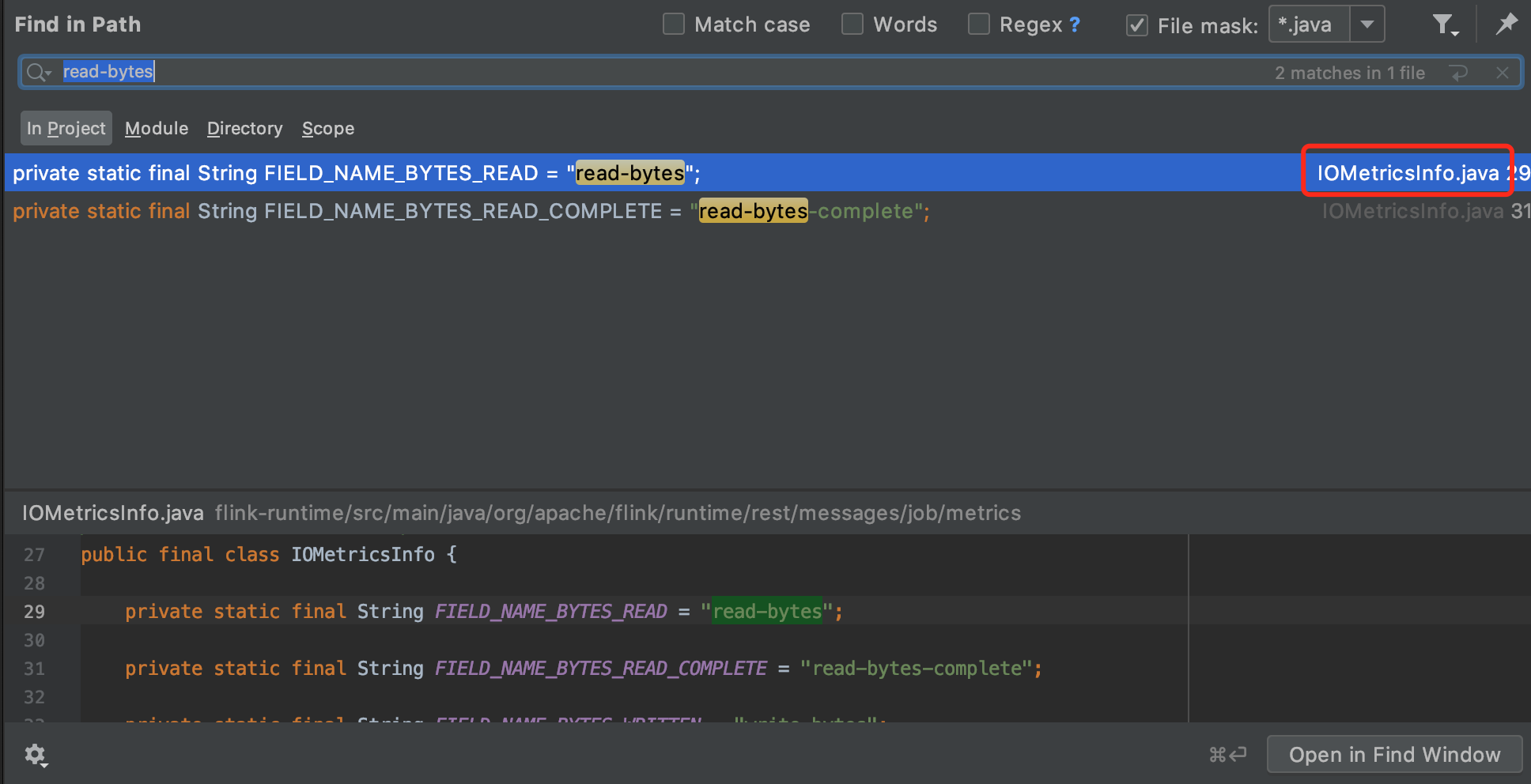This screenshot has width=1531, height=784.
Task: Click the flink-runtime file path text
Action: [x=618, y=513]
